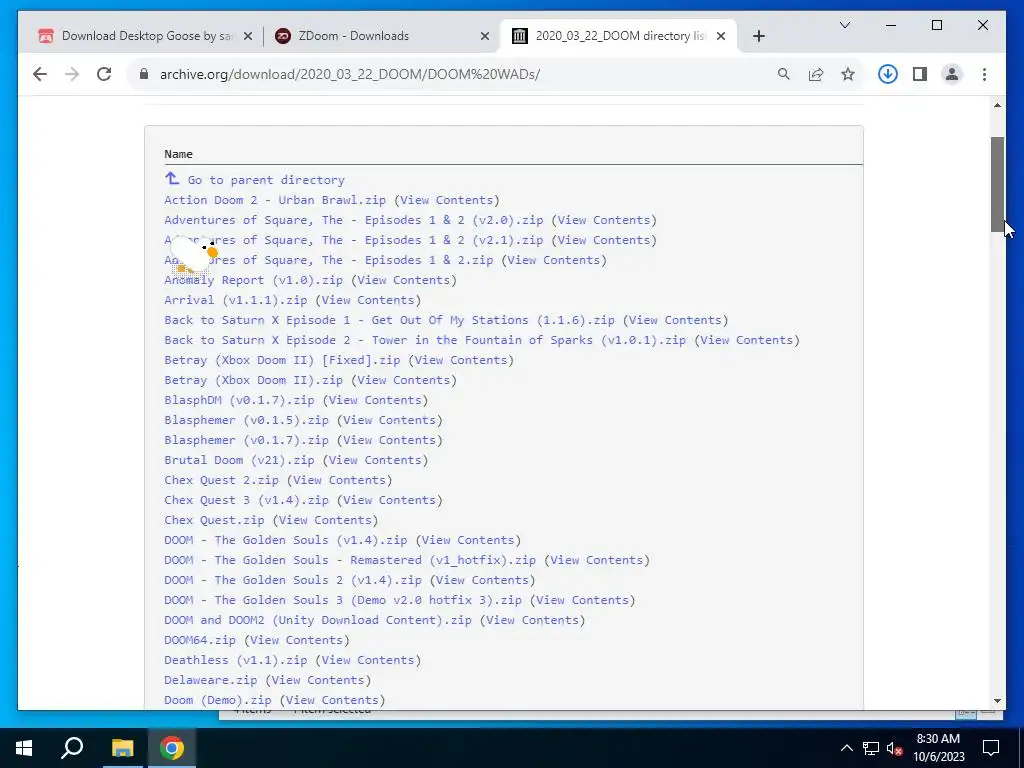Download DOOM - The Golden Souls (v1.4).zip
The height and width of the screenshot is (768, 1024).
pos(285,540)
